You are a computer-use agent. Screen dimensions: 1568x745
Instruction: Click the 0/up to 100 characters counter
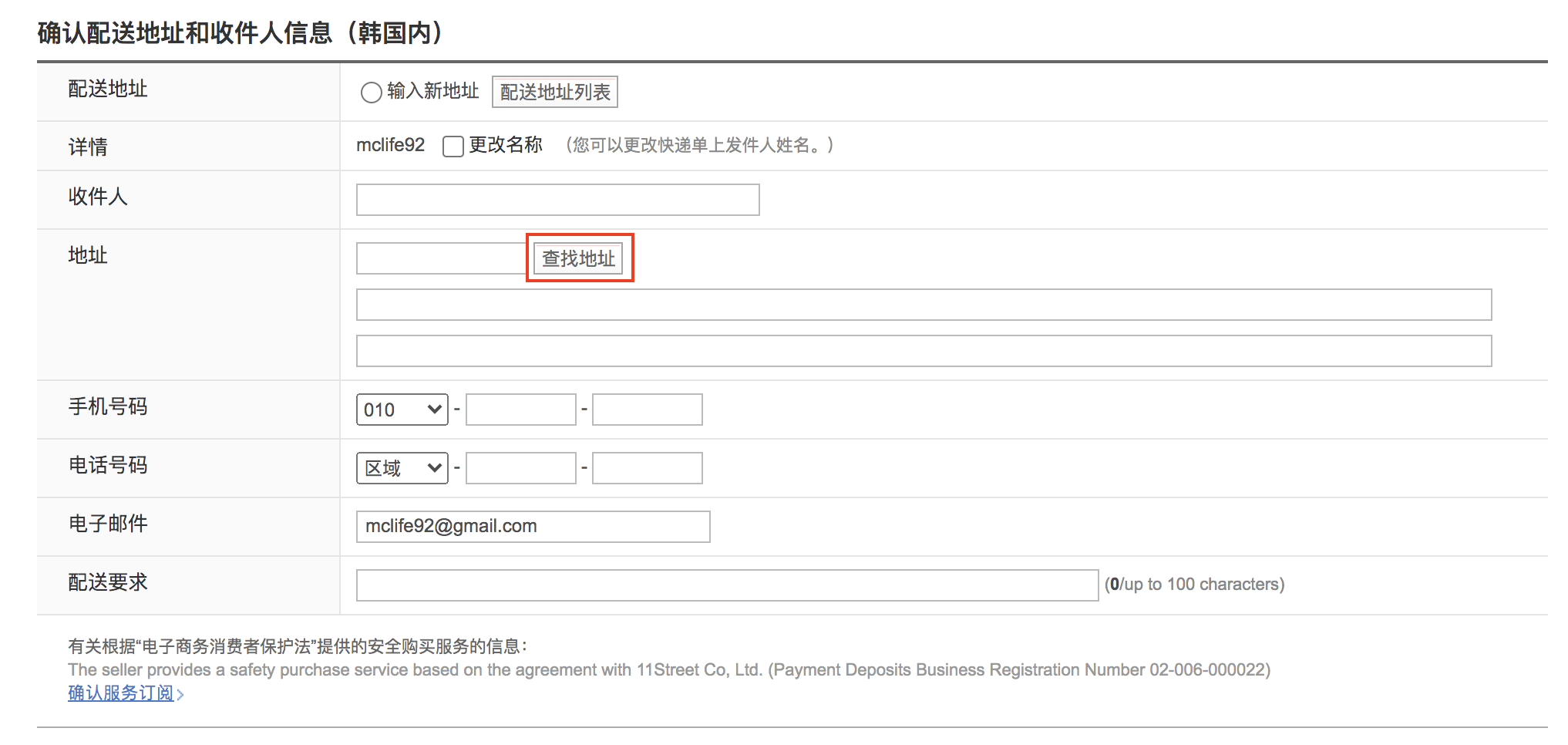1194,585
